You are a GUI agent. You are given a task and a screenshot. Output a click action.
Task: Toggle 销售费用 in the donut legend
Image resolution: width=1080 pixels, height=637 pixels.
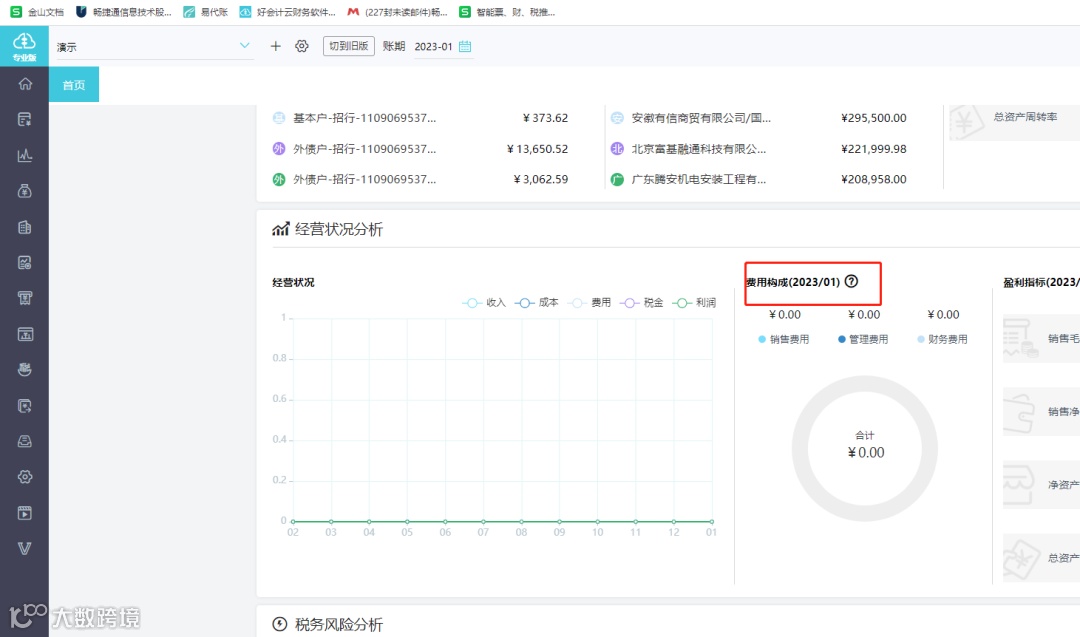coord(784,339)
